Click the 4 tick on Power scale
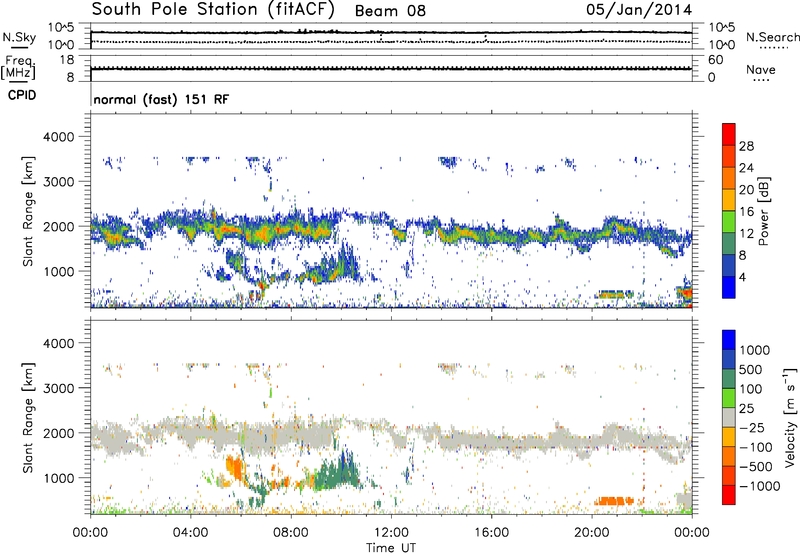This screenshot has width=800, height=554. coord(743,277)
